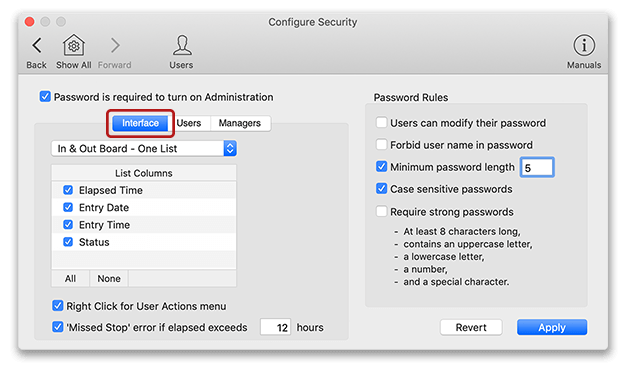Close the Configure Security window
This screenshot has height=366, width=625.
pos(29,22)
